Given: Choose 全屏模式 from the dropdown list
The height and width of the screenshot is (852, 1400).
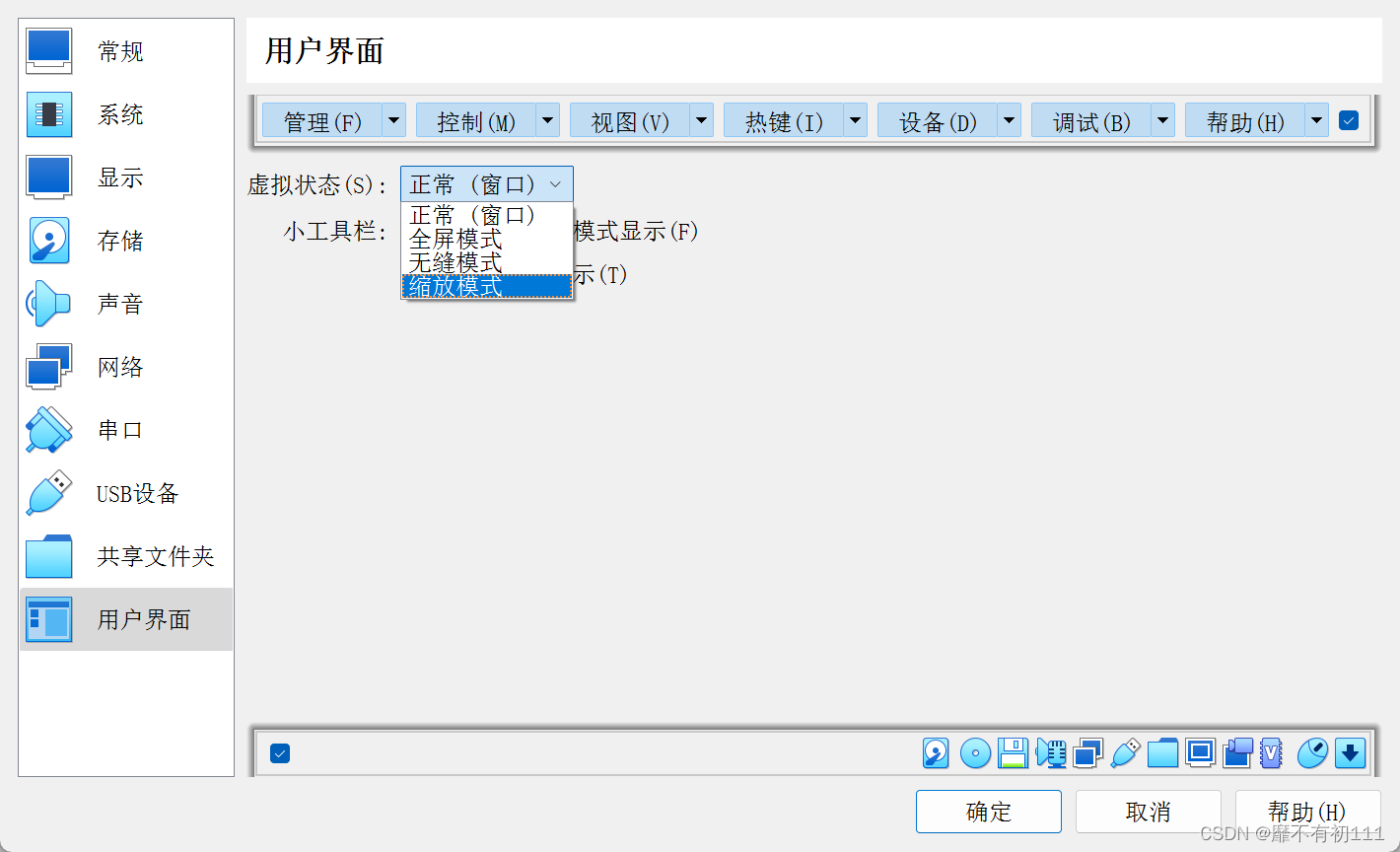Looking at the screenshot, I should (487, 239).
